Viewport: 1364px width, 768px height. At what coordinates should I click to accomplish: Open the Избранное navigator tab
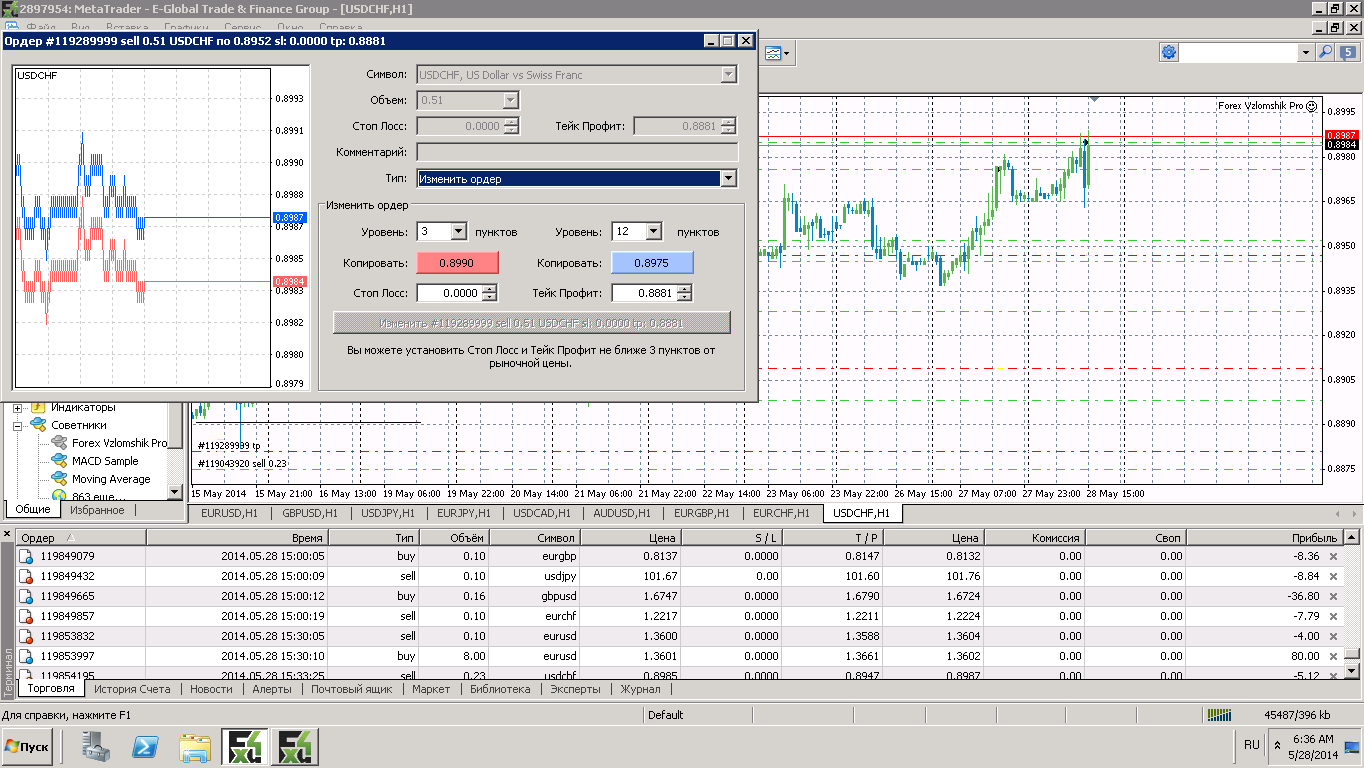[x=97, y=510]
